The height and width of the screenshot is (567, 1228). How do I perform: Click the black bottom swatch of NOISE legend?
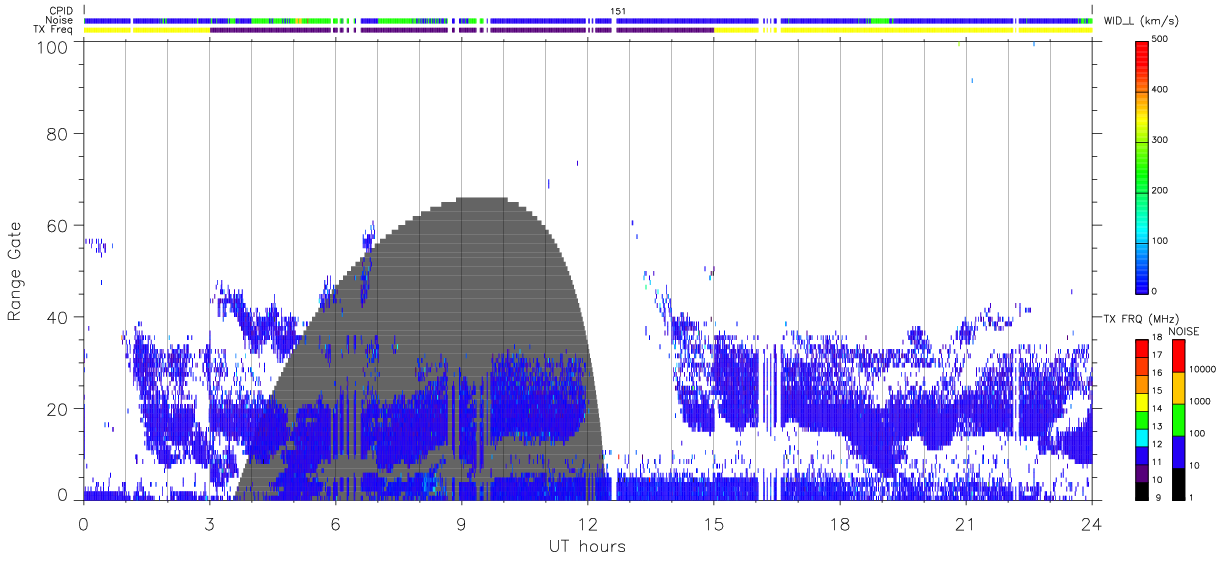[1178, 484]
